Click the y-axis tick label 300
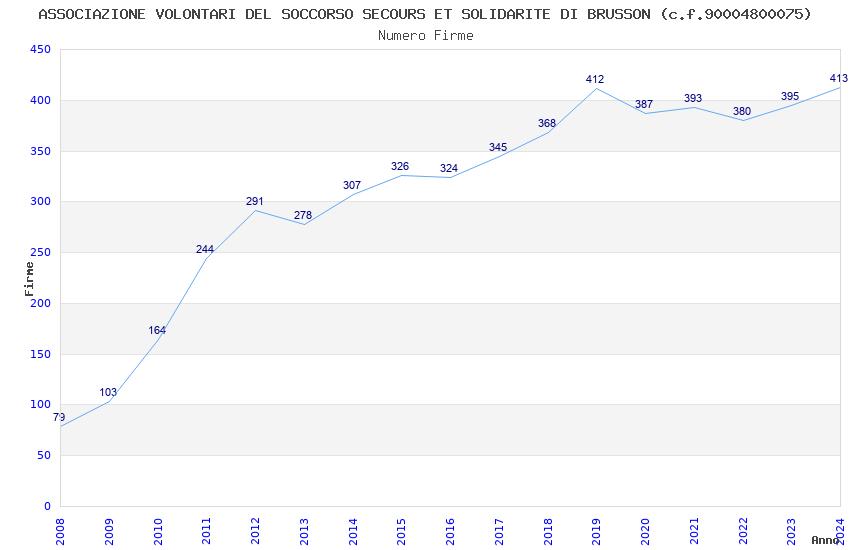Viewport: 850px width, 550px height. 41,202
